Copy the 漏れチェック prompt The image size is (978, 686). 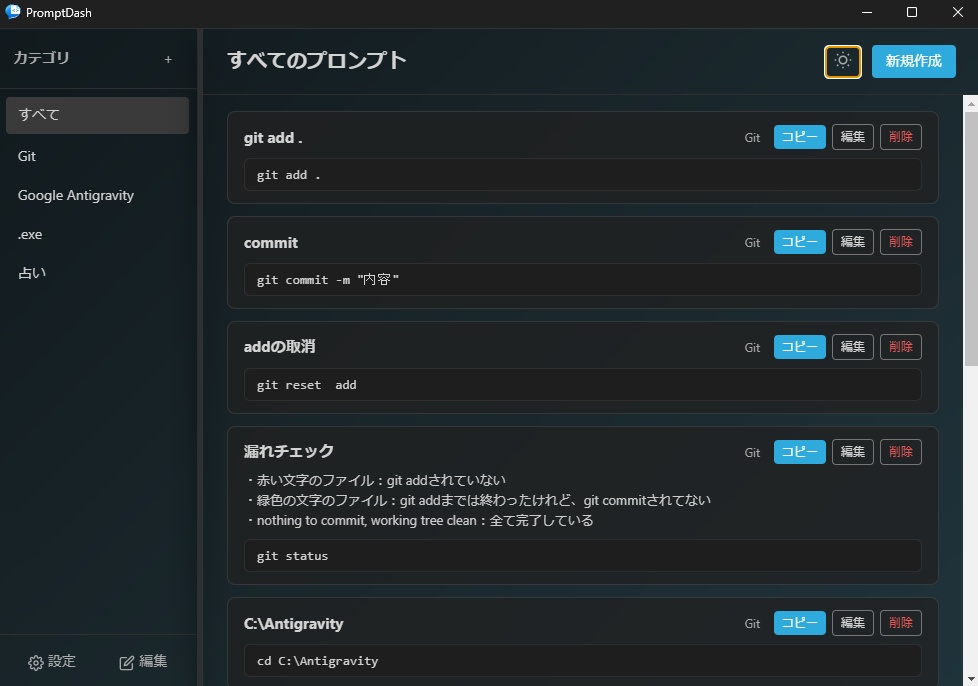click(x=800, y=452)
